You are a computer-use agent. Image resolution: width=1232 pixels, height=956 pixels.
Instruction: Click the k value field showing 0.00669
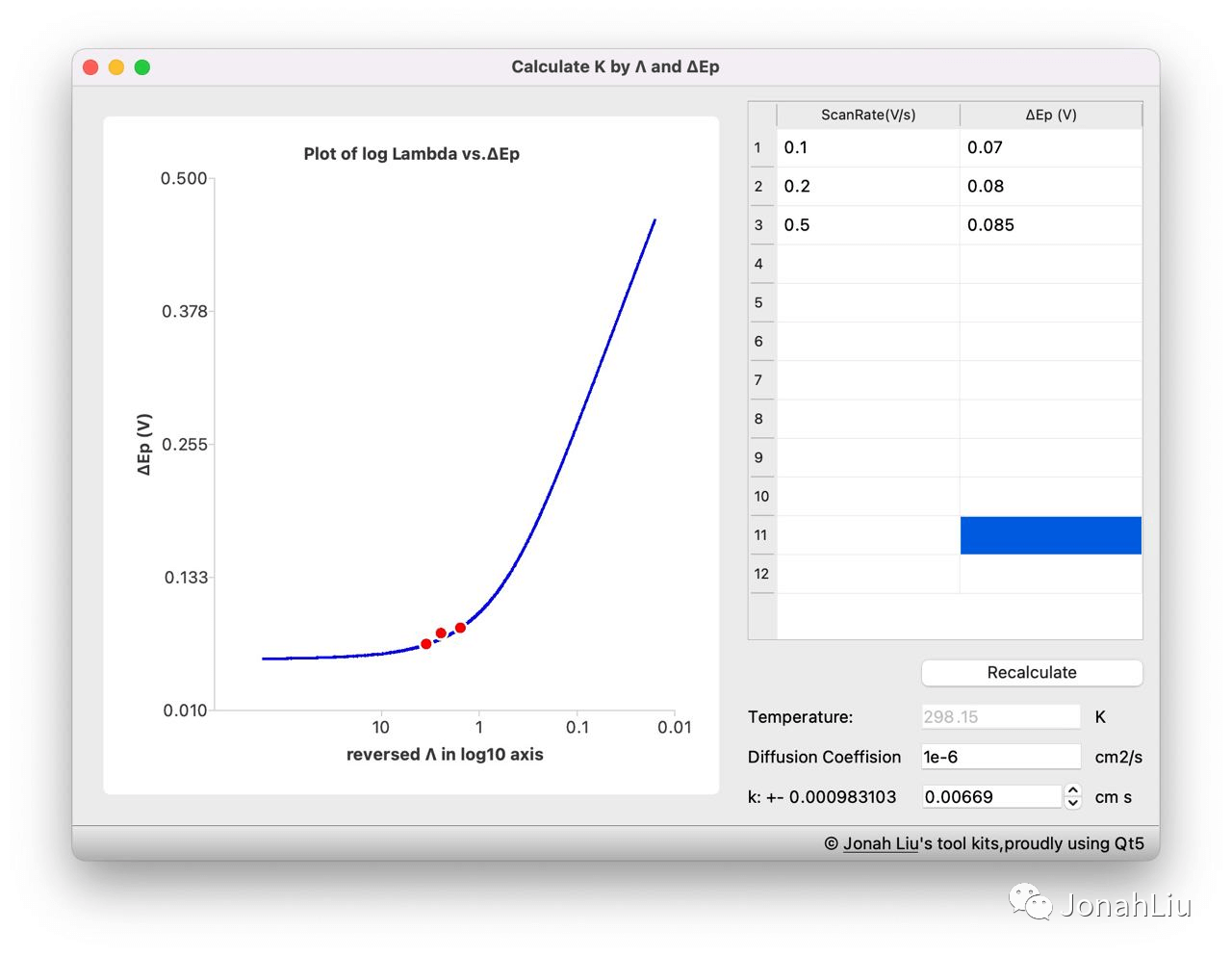pyautogui.click(x=990, y=797)
